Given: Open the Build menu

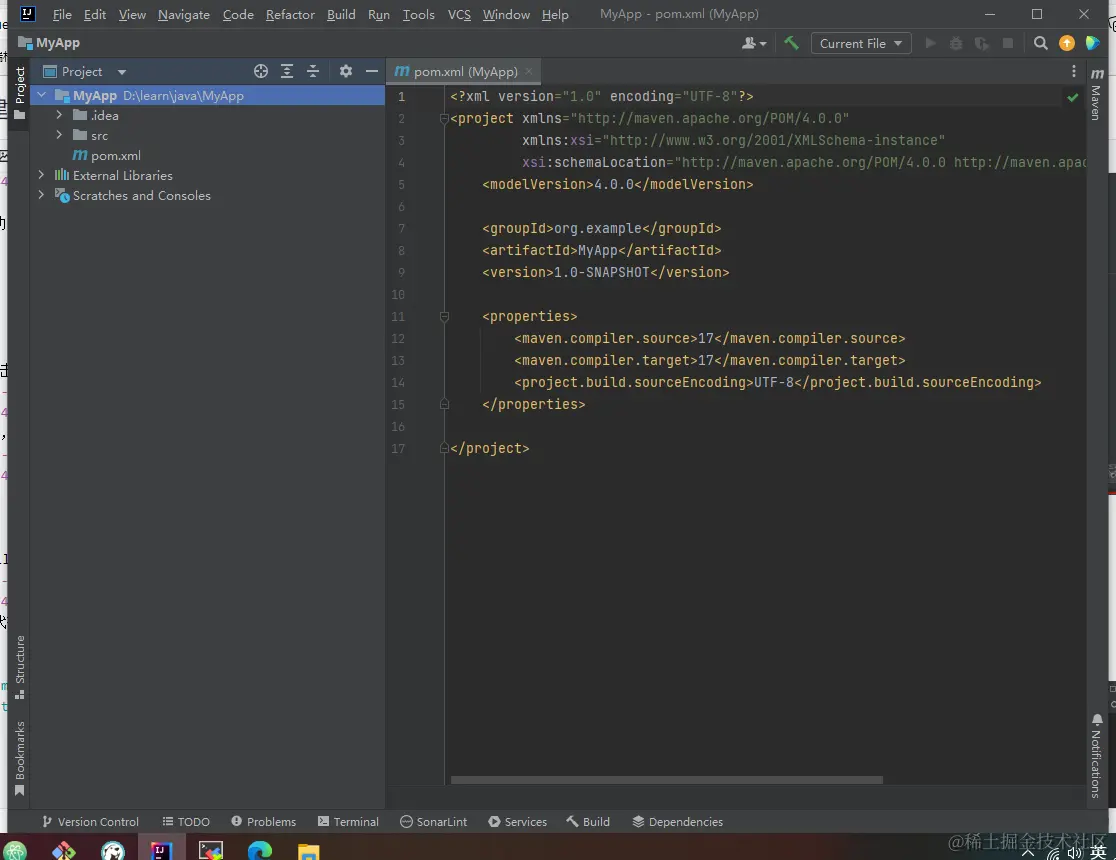Looking at the screenshot, I should pos(341,14).
